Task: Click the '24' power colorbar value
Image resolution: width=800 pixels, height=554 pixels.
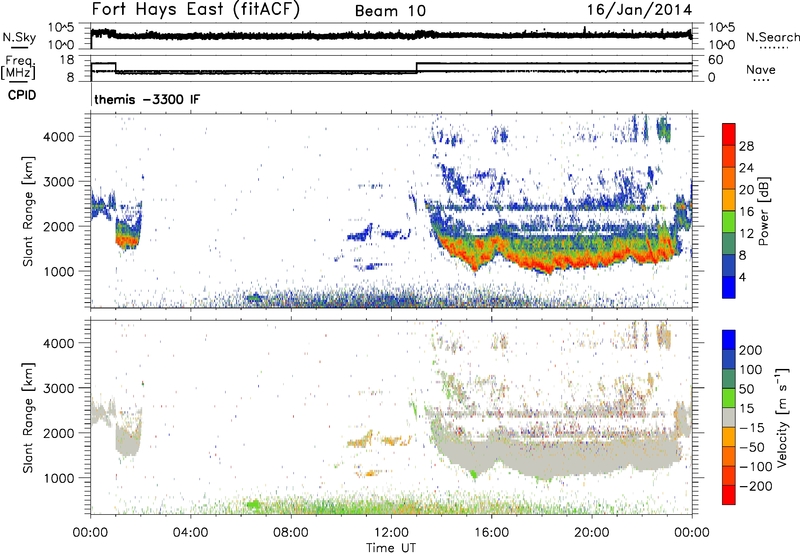Action: 746,168
